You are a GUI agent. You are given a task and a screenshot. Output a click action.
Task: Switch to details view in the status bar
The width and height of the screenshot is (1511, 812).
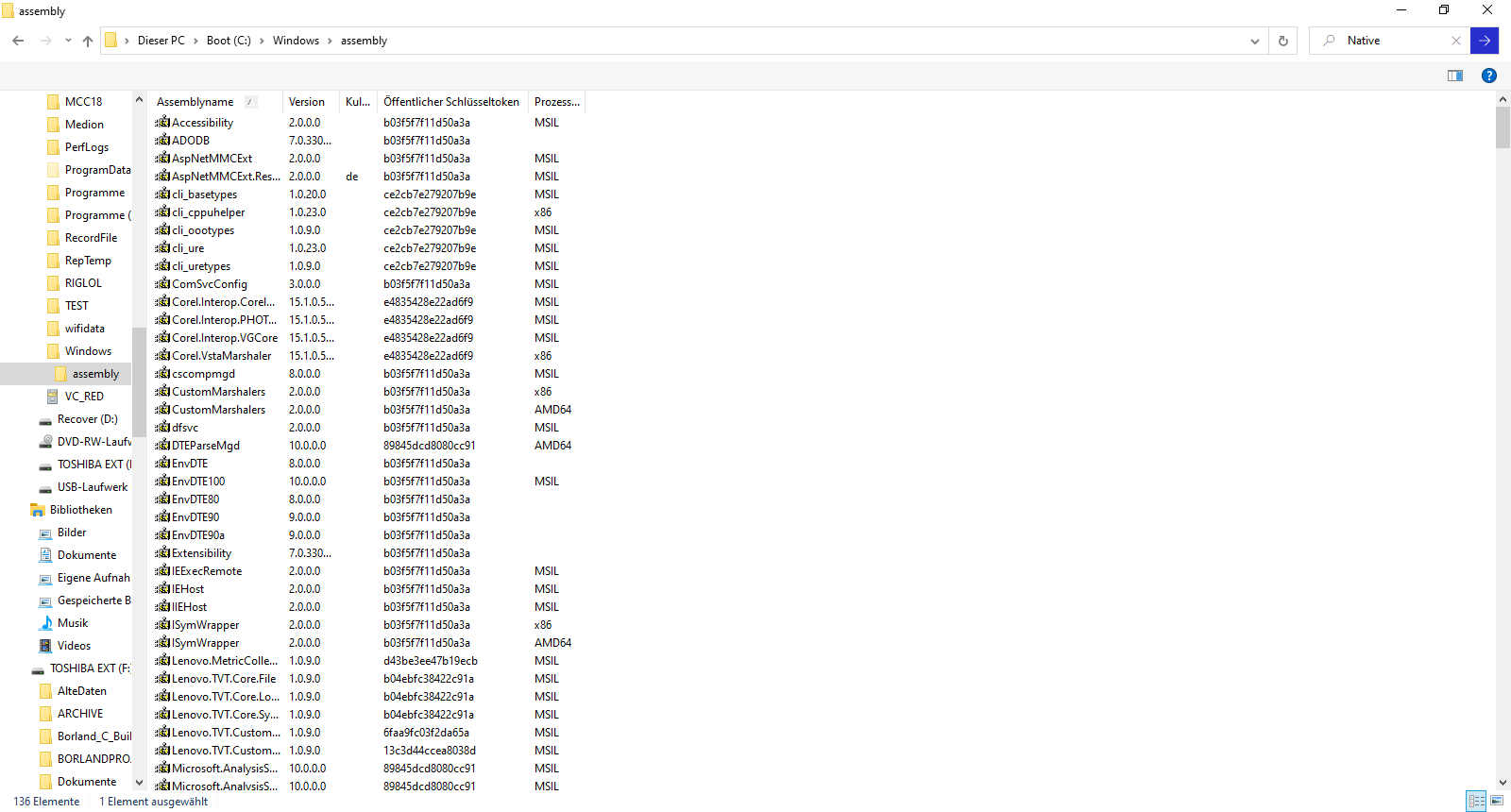pos(1476,801)
